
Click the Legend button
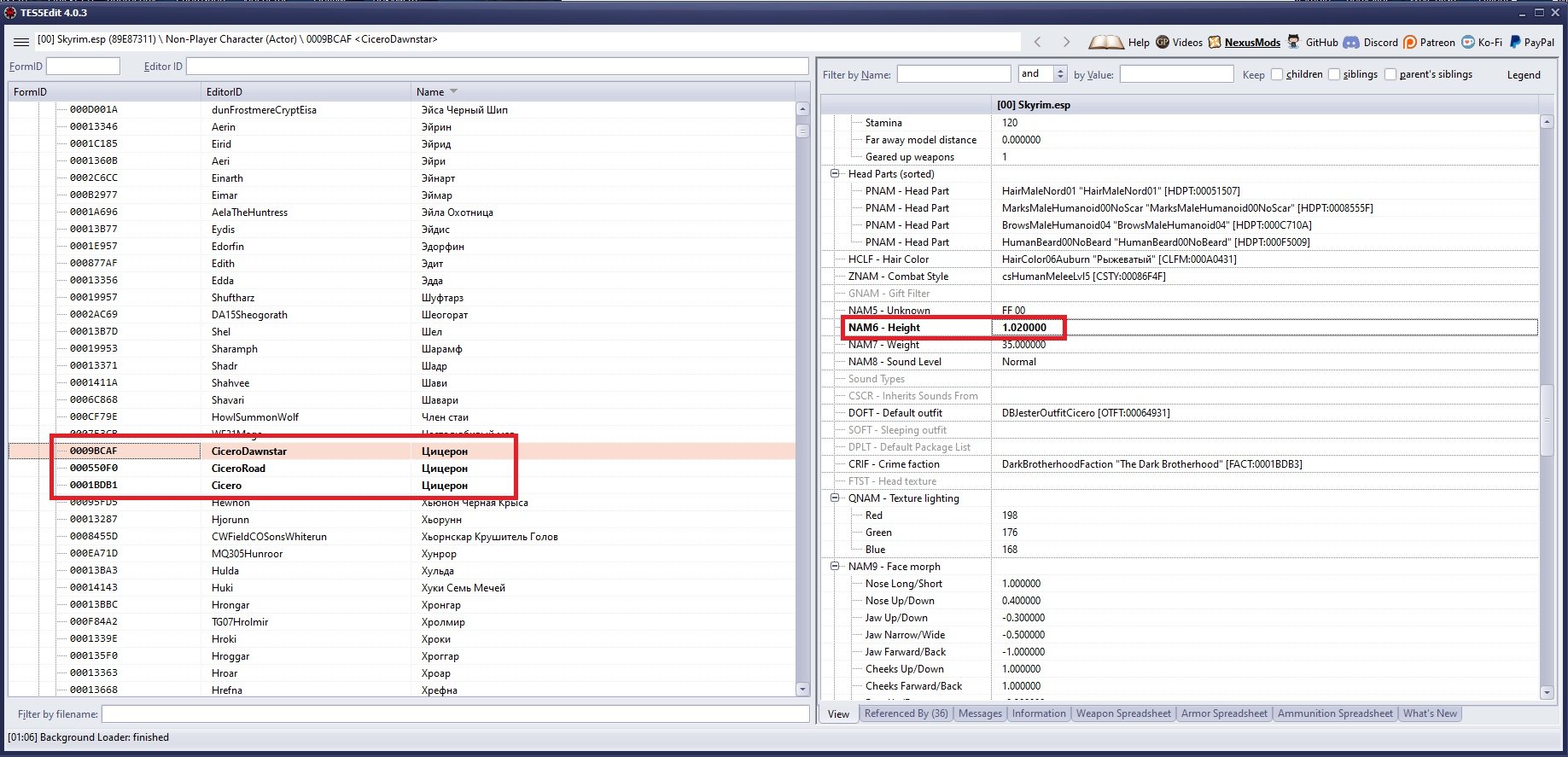coord(1524,75)
